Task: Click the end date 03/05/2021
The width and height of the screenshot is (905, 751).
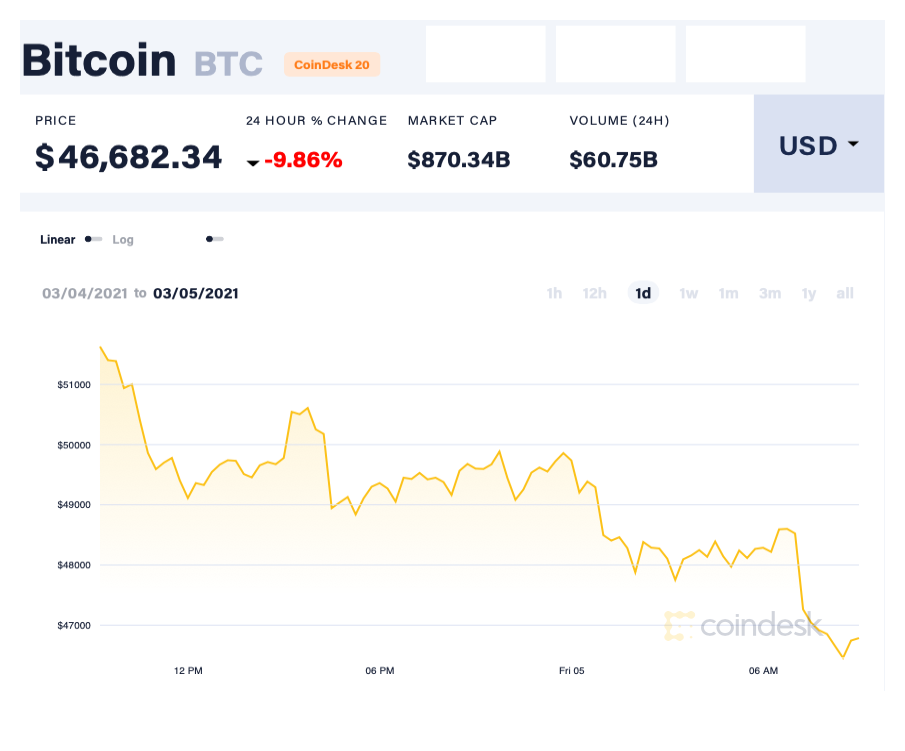Action: coord(196,293)
